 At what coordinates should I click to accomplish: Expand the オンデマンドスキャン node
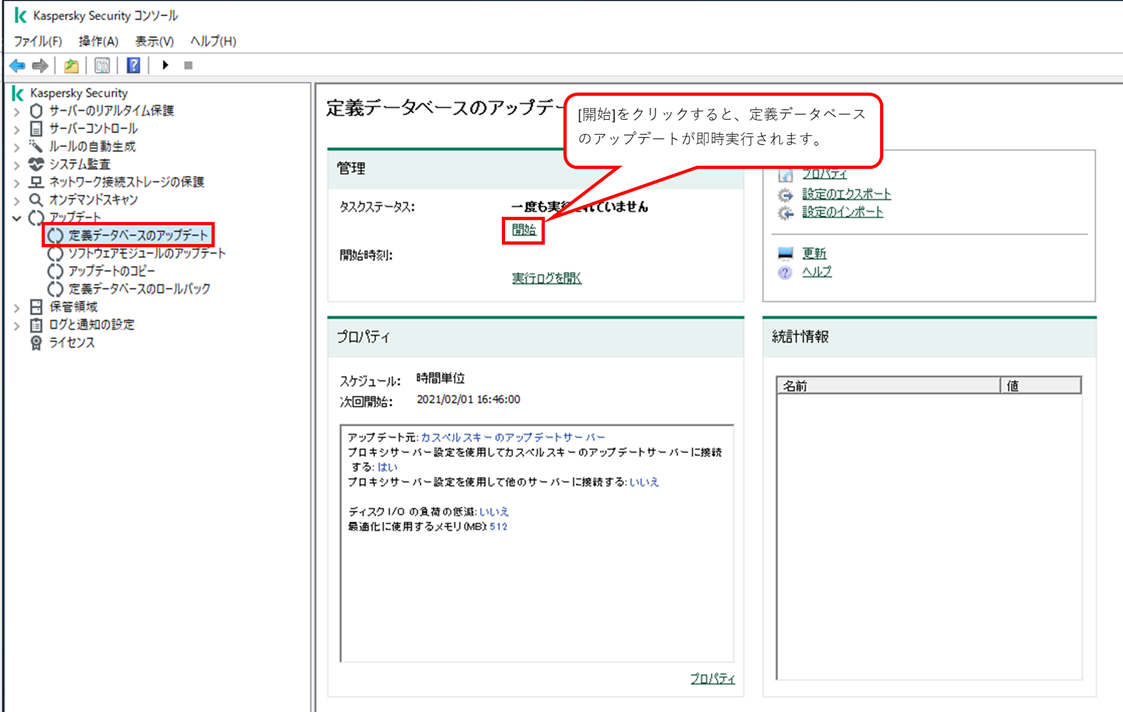[x=17, y=201]
